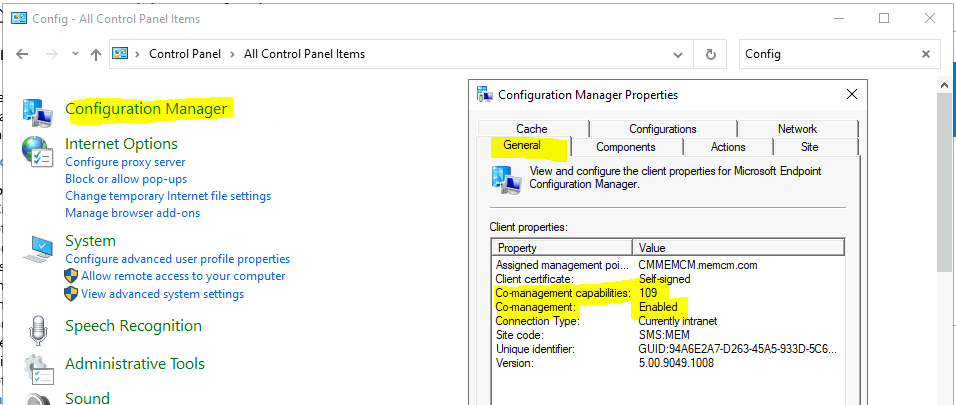Close the Configuration Manager Properties dialog
This screenshot has width=956, height=405.
coord(852,95)
